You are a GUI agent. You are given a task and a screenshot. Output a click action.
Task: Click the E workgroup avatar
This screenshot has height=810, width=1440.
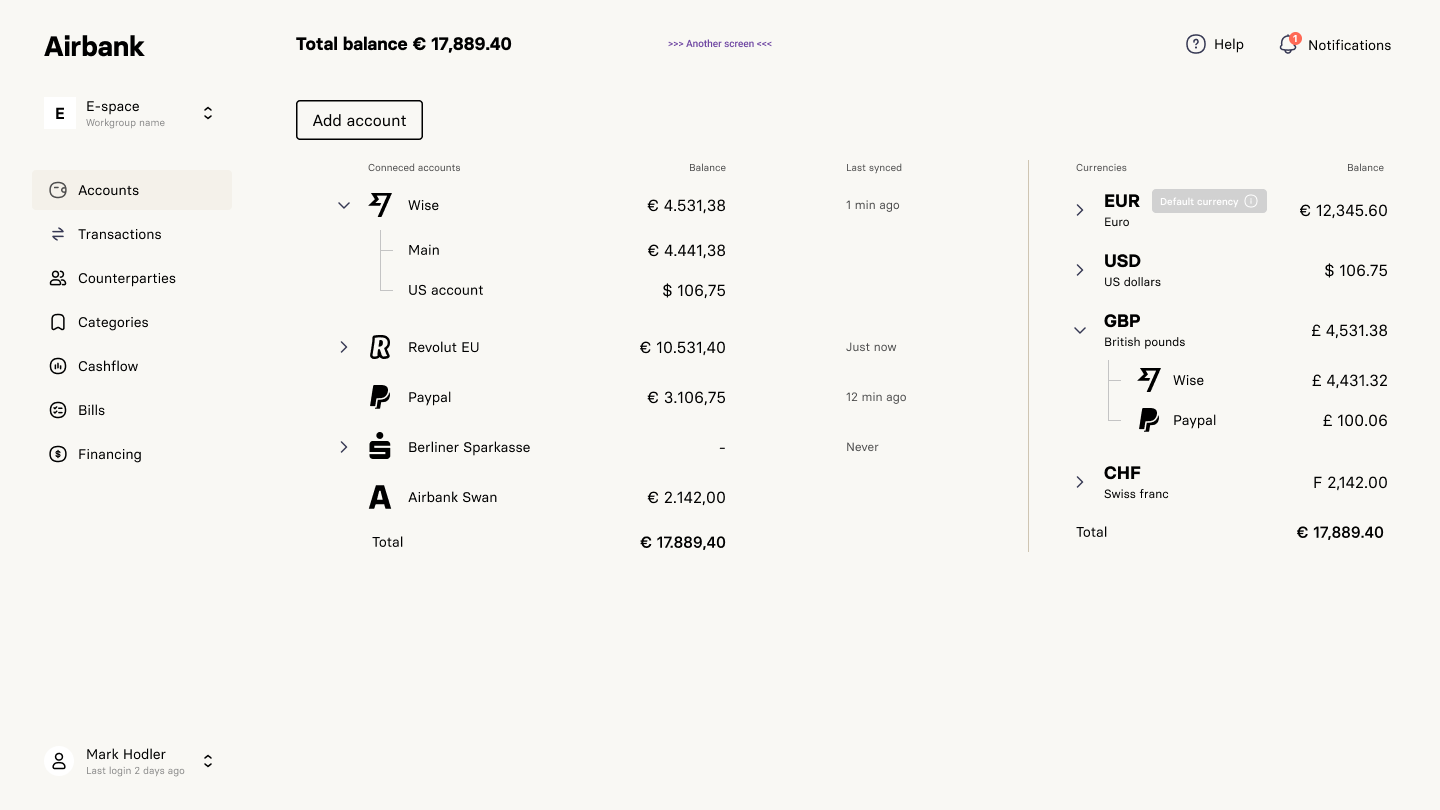60,113
